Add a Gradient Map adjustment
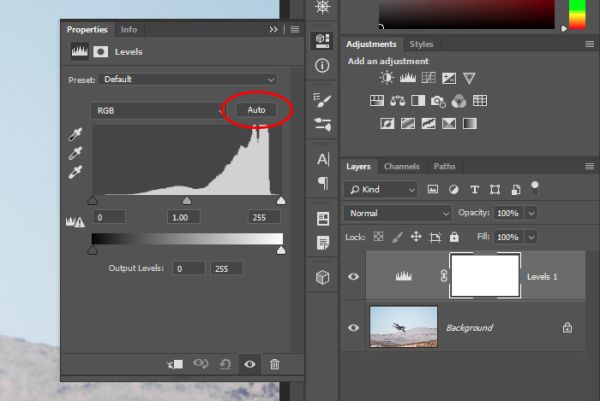 tap(470, 124)
